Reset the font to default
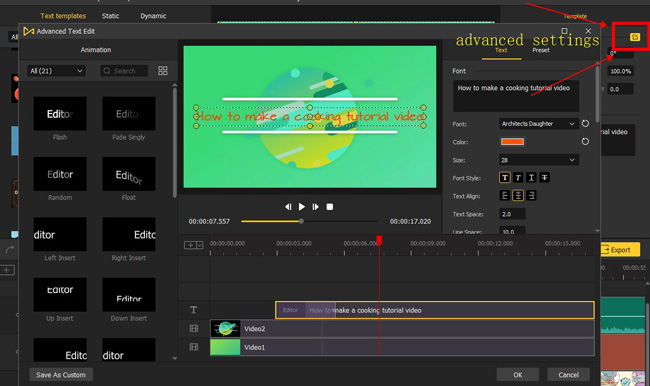The height and width of the screenshot is (386, 650). 585,124
